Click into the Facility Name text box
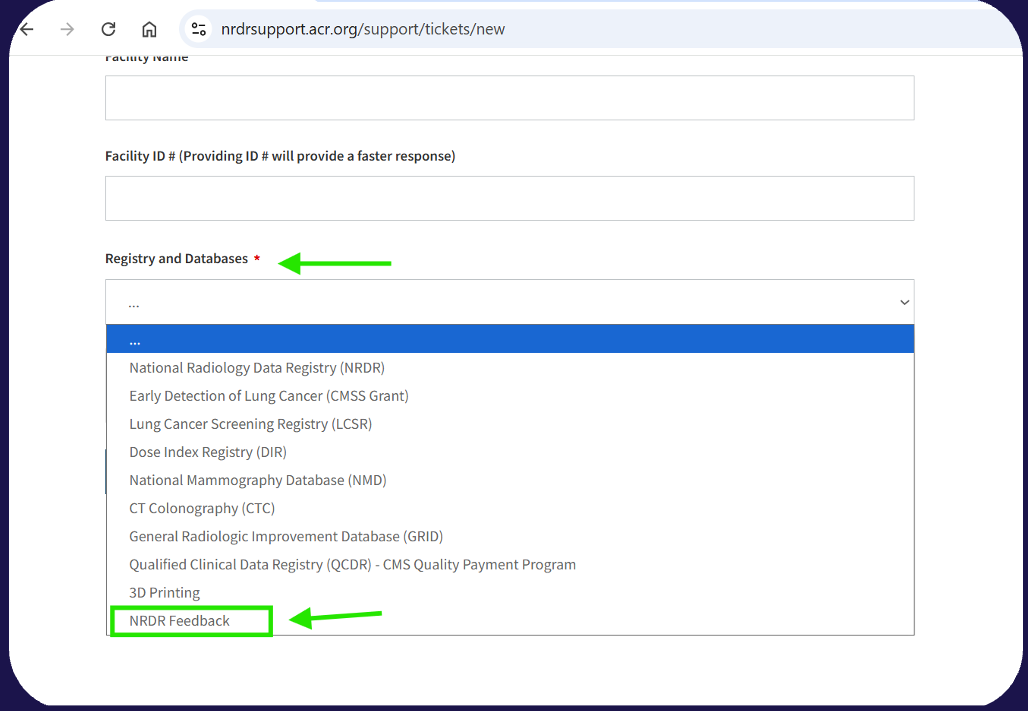1028x711 pixels. coord(509,98)
